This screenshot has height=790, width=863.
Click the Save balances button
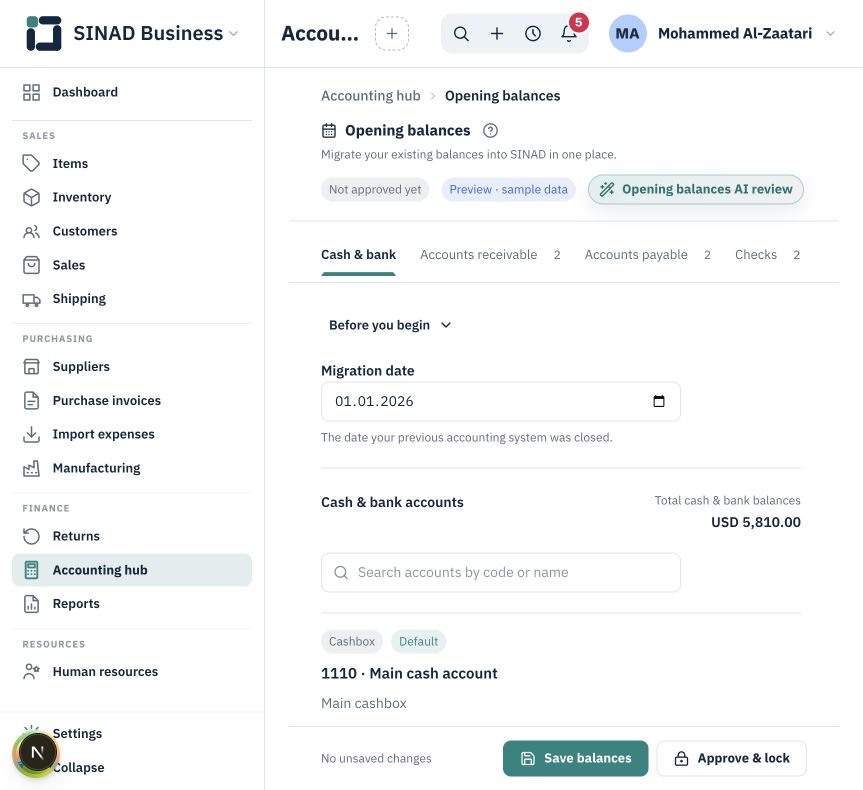pyautogui.click(x=575, y=759)
